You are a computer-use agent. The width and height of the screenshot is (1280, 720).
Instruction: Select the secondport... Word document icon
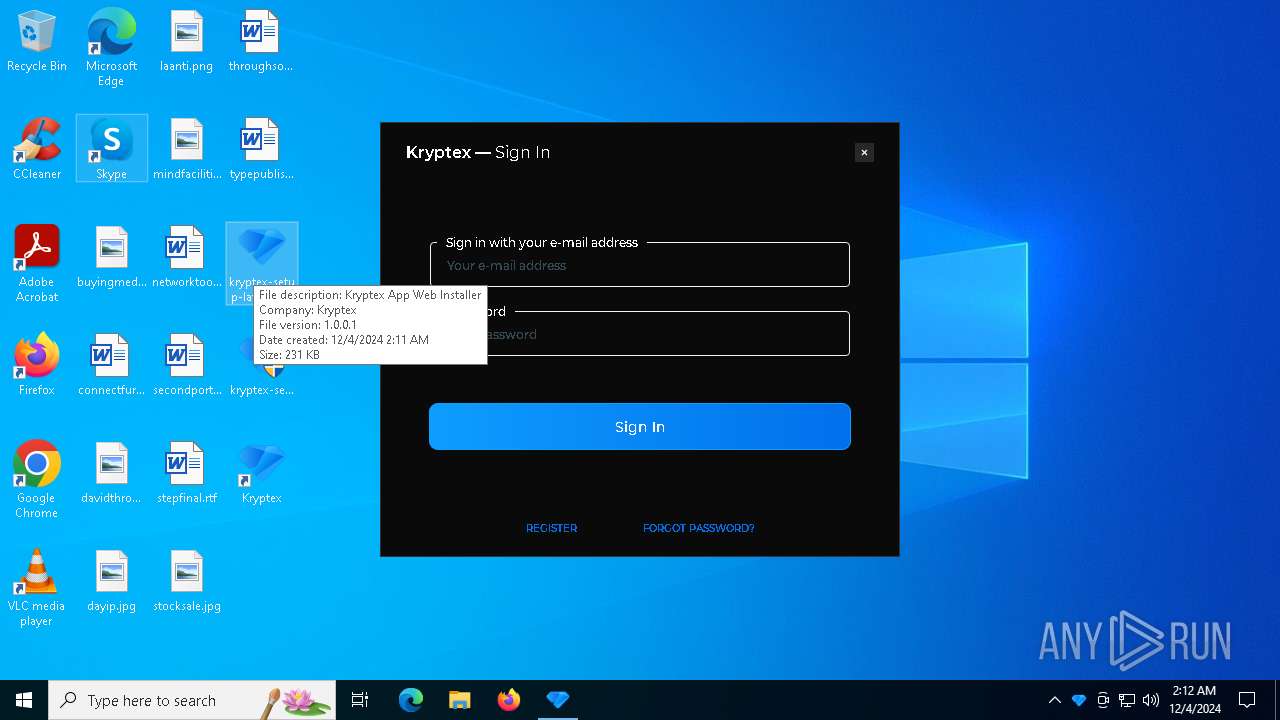click(186, 366)
